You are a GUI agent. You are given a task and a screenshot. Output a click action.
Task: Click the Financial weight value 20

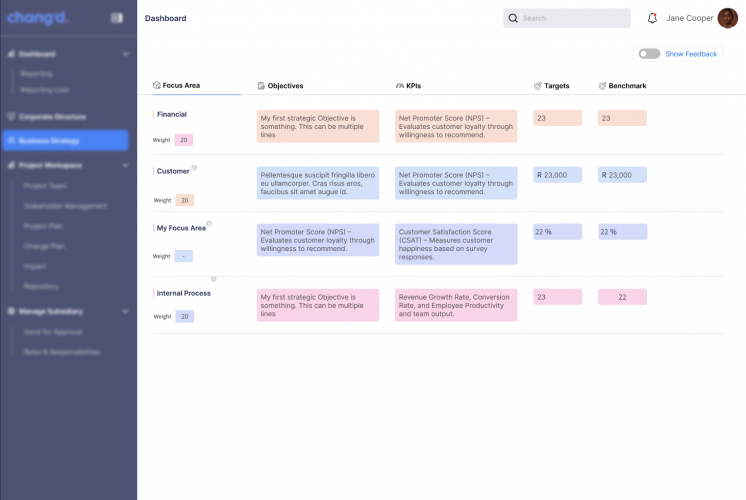(x=184, y=140)
